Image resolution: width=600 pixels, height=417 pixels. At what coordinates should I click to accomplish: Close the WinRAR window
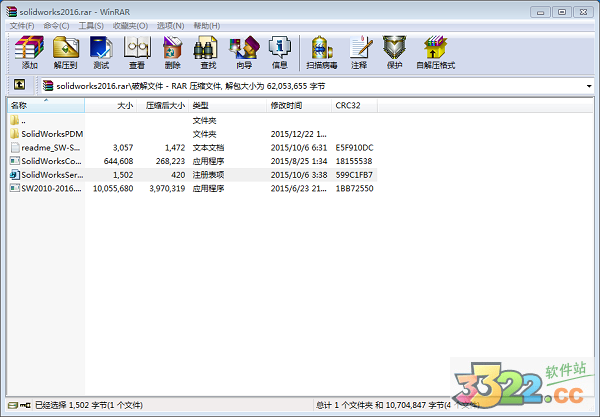click(x=583, y=12)
